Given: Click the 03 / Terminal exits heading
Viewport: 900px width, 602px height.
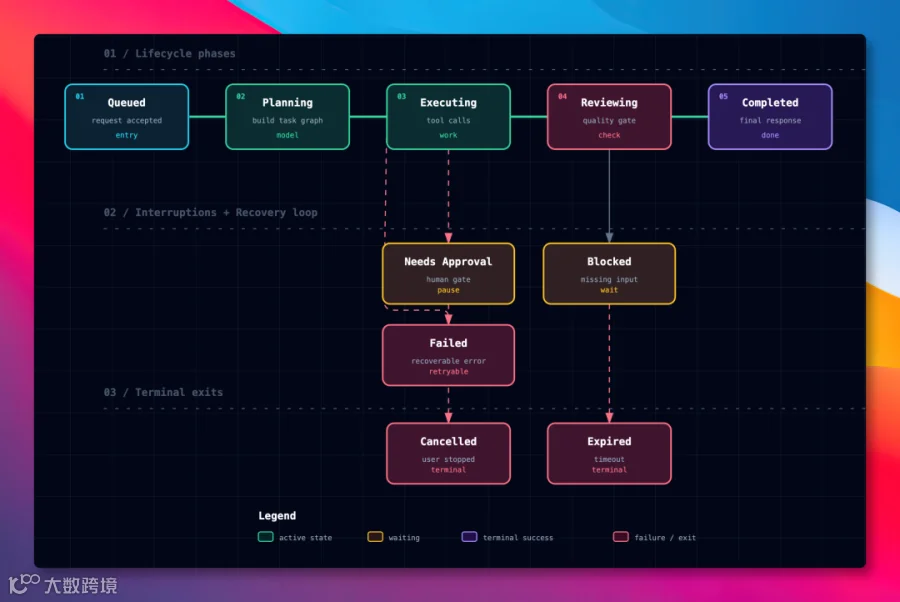Looking at the screenshot, I should tap(163, 392).
